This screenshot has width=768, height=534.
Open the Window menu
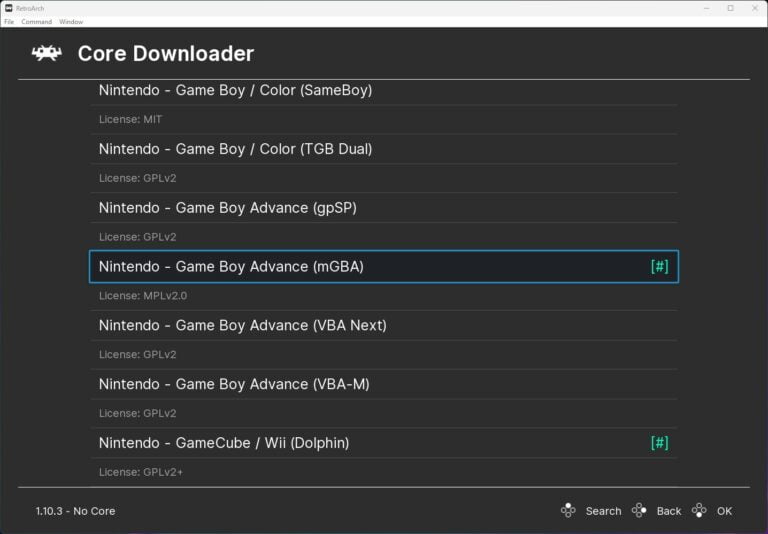71,21
